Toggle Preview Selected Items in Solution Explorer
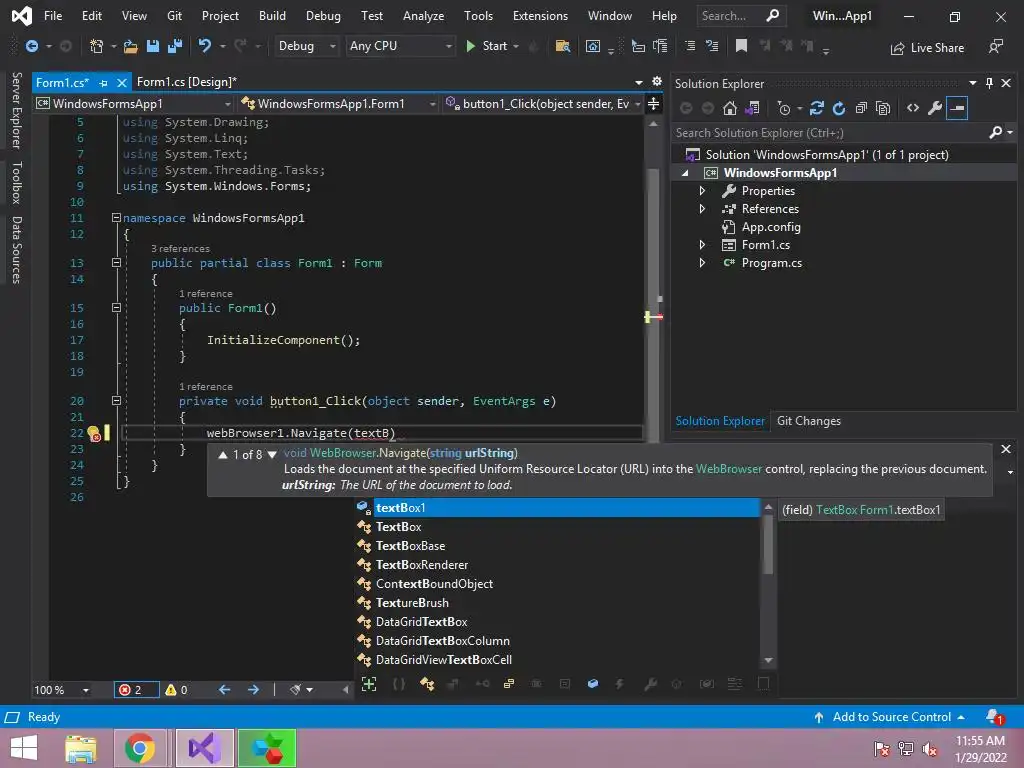This screenshot has height=768, width=1024. pyautogui.click(x=957, y=108)
